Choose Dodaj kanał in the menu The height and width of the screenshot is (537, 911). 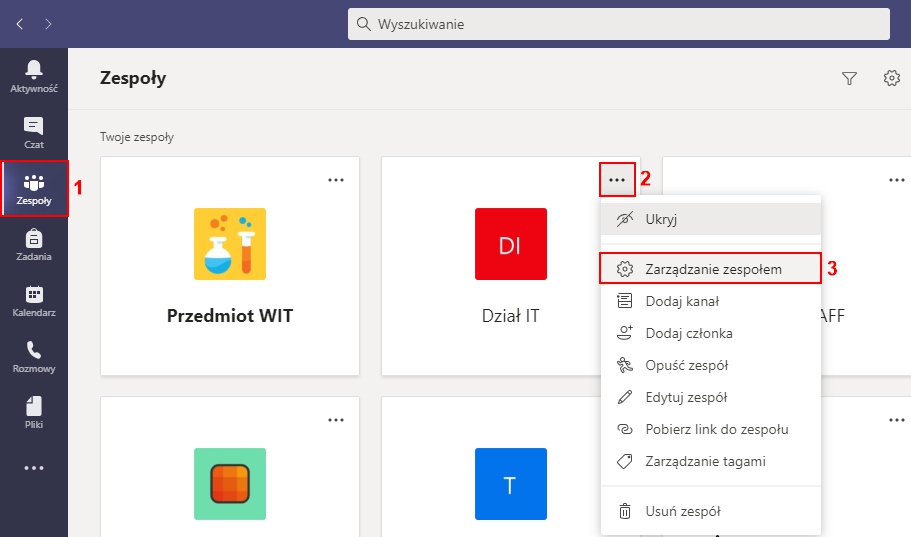(711, 301)
